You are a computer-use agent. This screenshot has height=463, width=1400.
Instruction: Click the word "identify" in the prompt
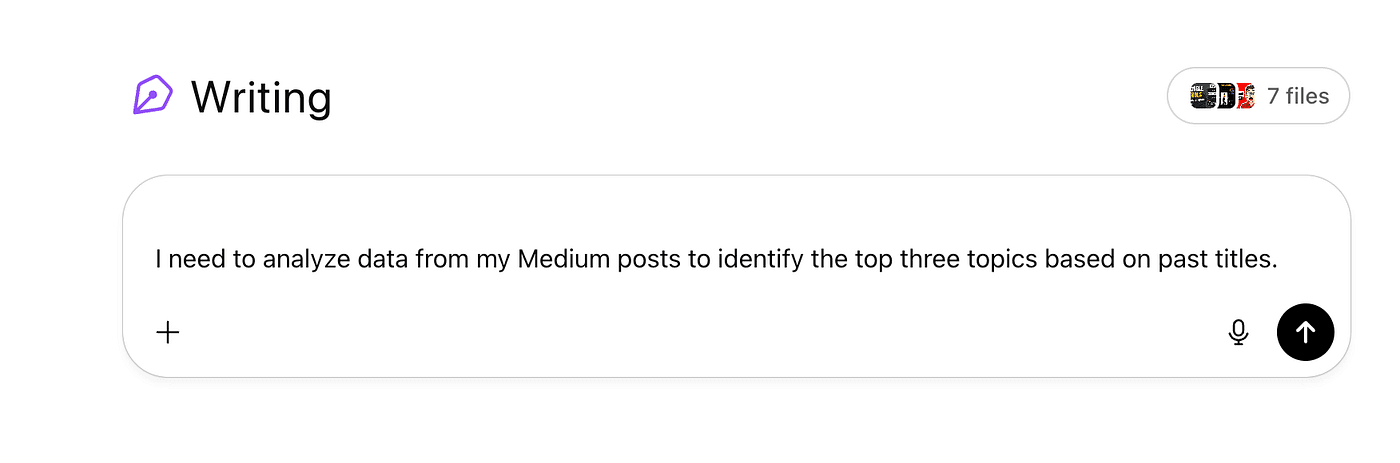pyautogui.click(x=755, y=260)
